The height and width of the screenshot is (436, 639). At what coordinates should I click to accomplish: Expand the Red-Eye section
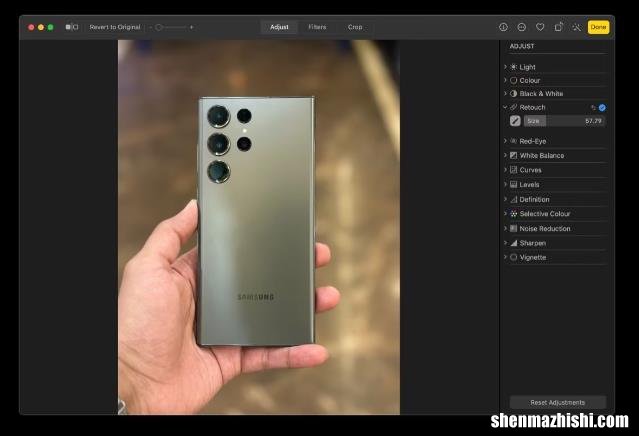[x=505, y=141]
